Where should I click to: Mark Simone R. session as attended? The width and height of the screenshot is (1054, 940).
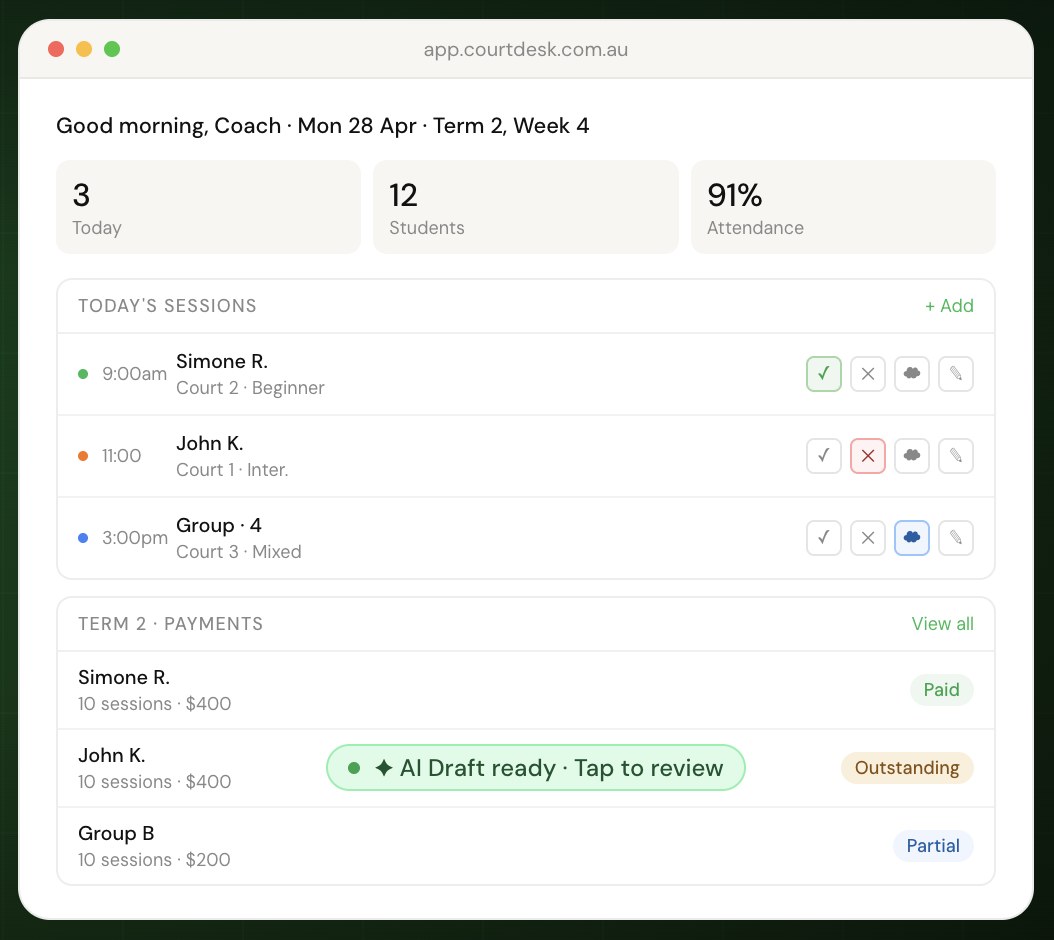(x=823, y=374)
